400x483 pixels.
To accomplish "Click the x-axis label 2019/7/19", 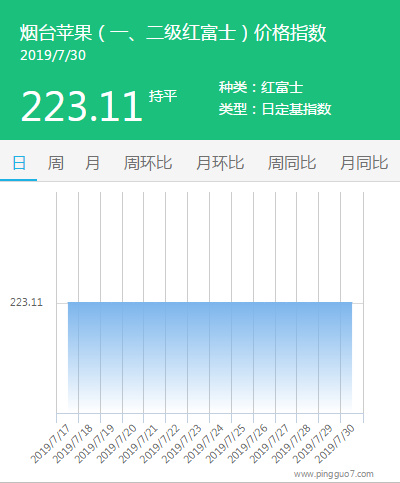I will (96, 444).
